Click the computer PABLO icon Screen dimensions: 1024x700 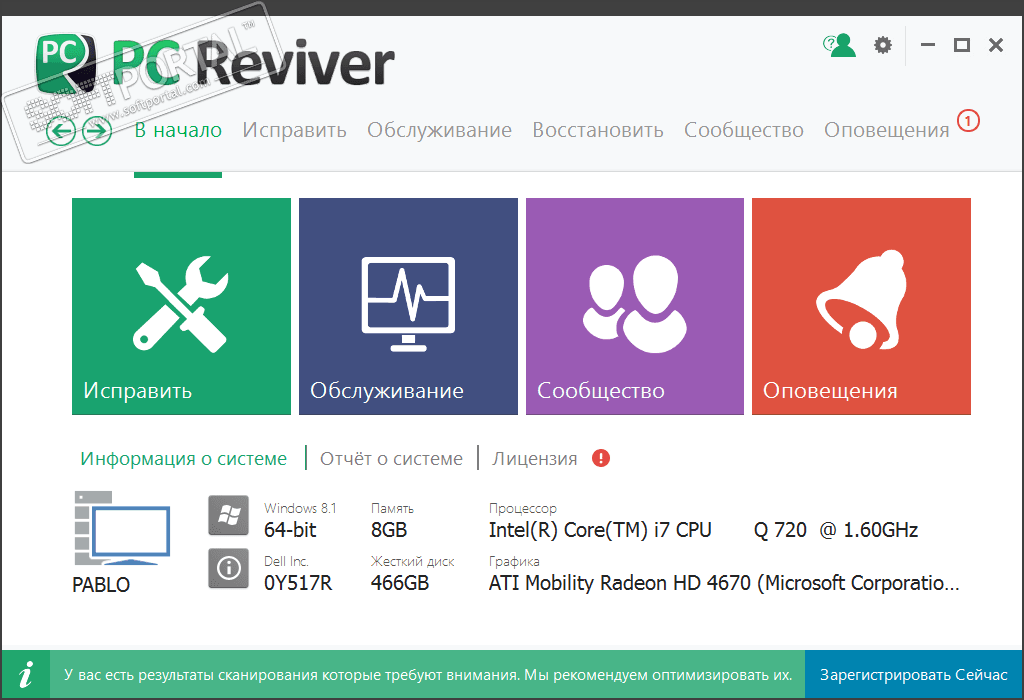coord(122,528)
